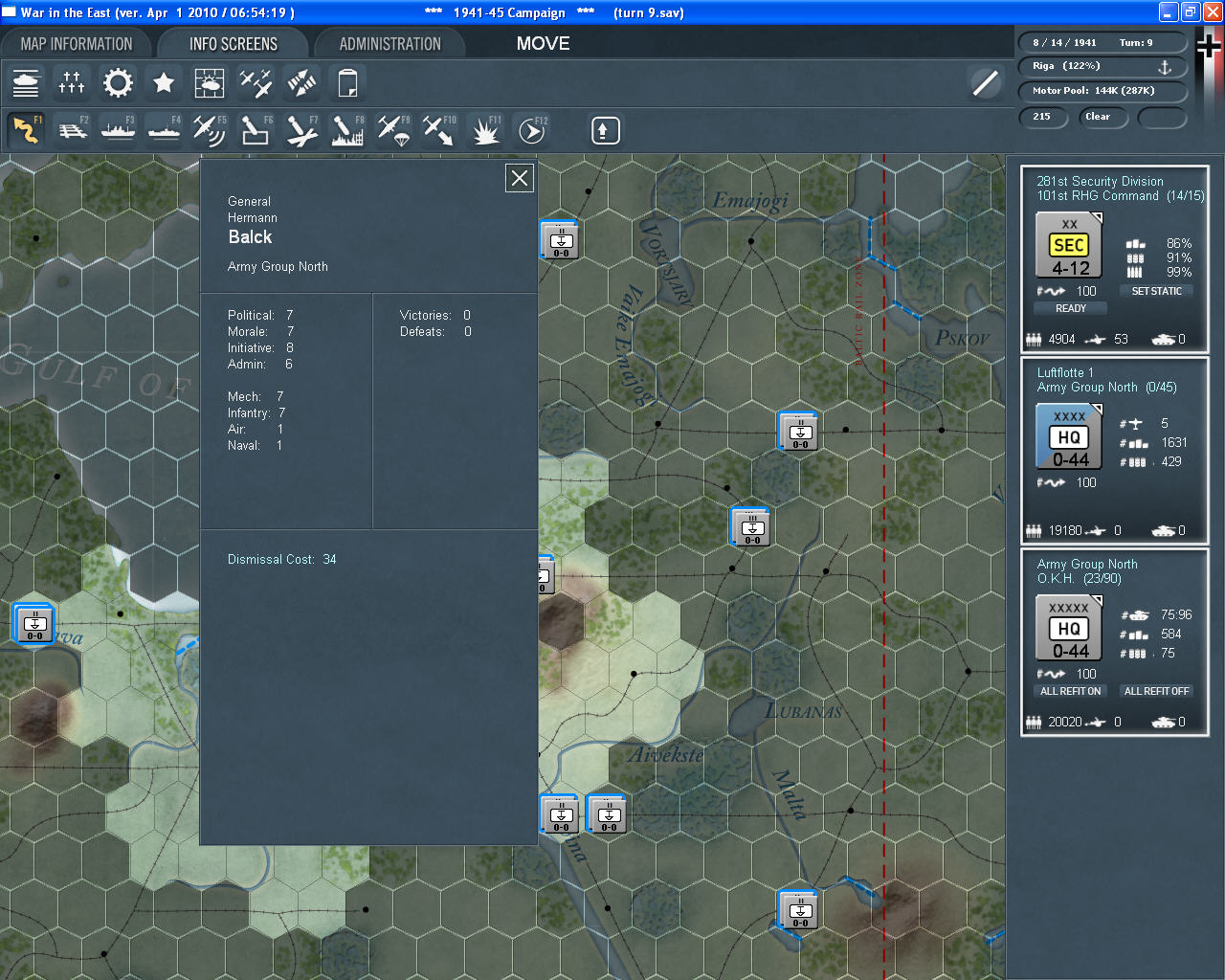Switch to Rail mode (F2)

(72, 130)
